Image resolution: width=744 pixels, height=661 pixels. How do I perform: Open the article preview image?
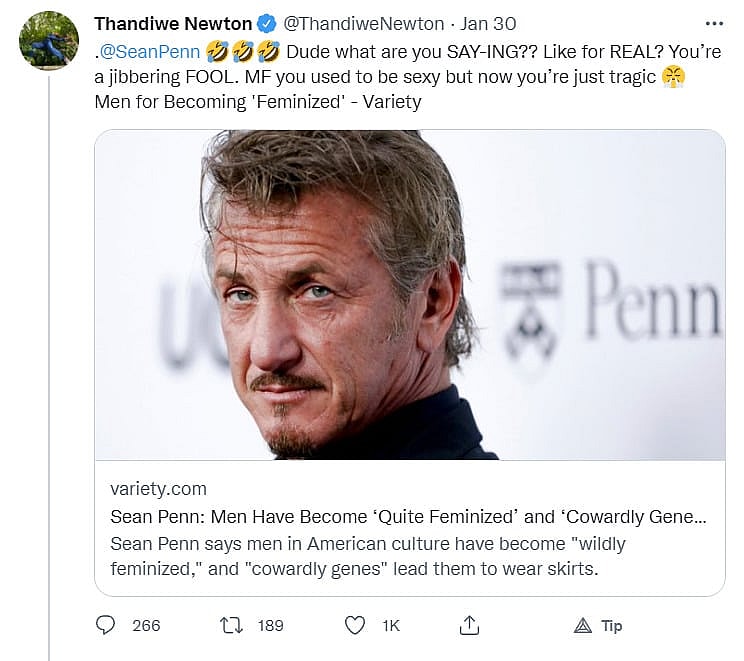pyautogui.click(x=410, y=295)
